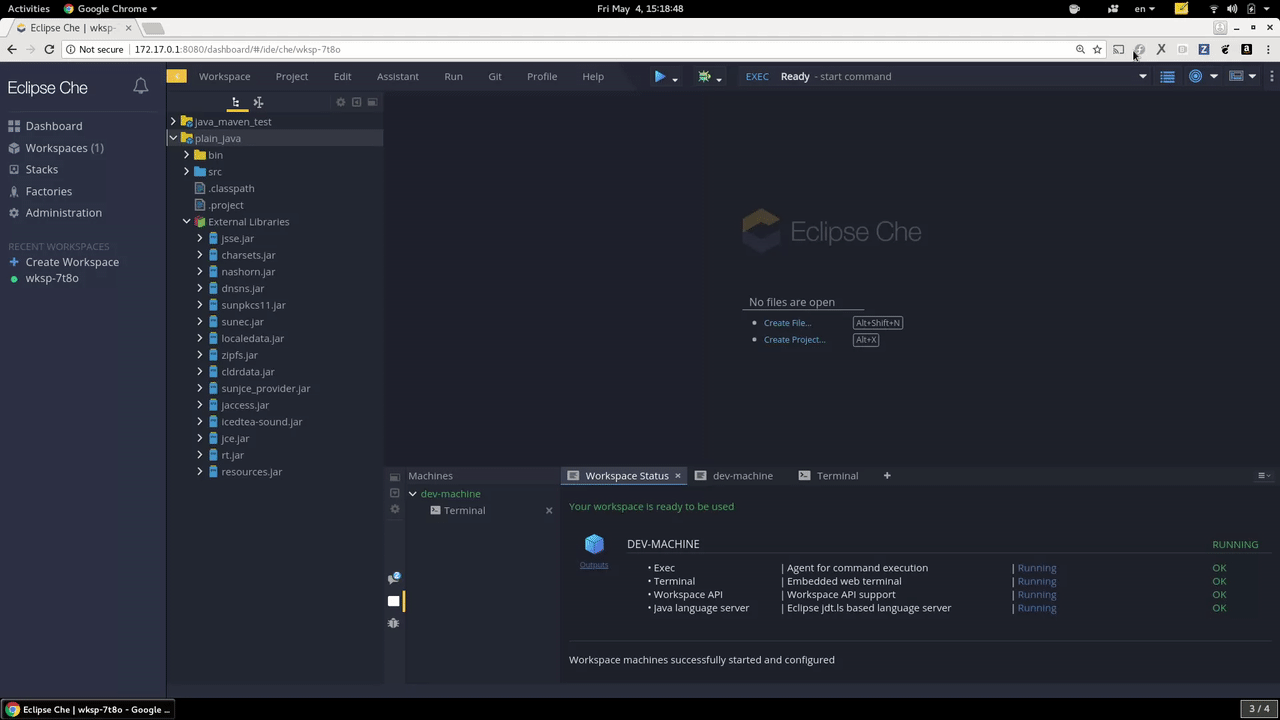Click the panel layout icon in toolbar
The width and height of the screenshot is (1280, 720).
(1236, 76)
